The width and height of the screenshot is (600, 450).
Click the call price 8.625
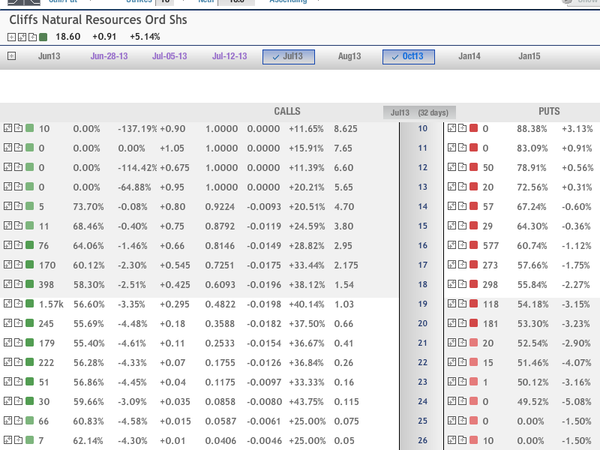(x=346, y=129)
